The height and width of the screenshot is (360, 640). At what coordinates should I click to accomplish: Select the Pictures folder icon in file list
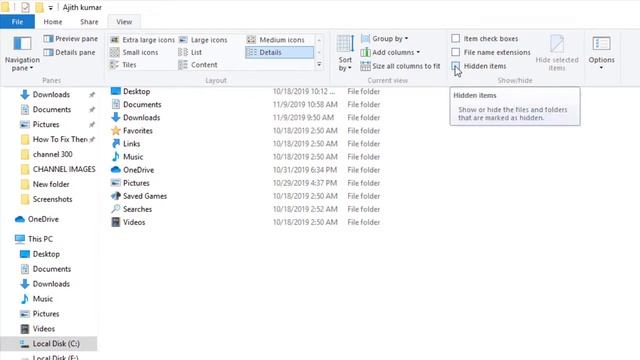point(116,182)
